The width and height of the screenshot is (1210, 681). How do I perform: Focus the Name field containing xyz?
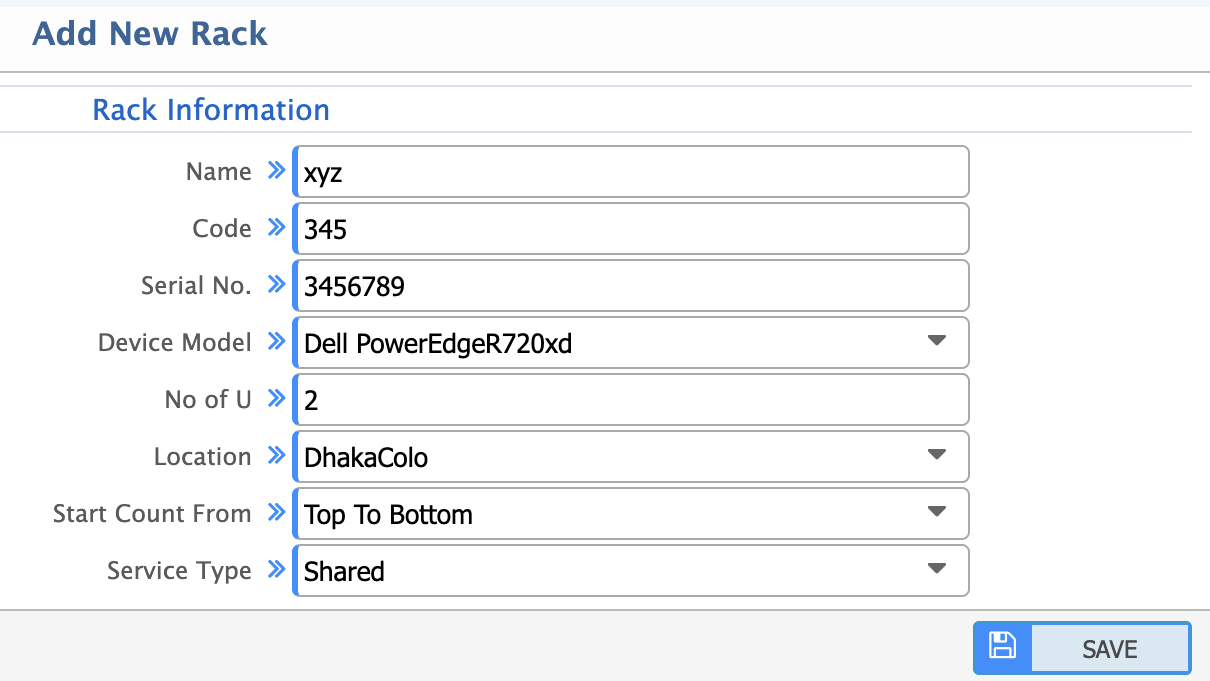coord(630,172)
